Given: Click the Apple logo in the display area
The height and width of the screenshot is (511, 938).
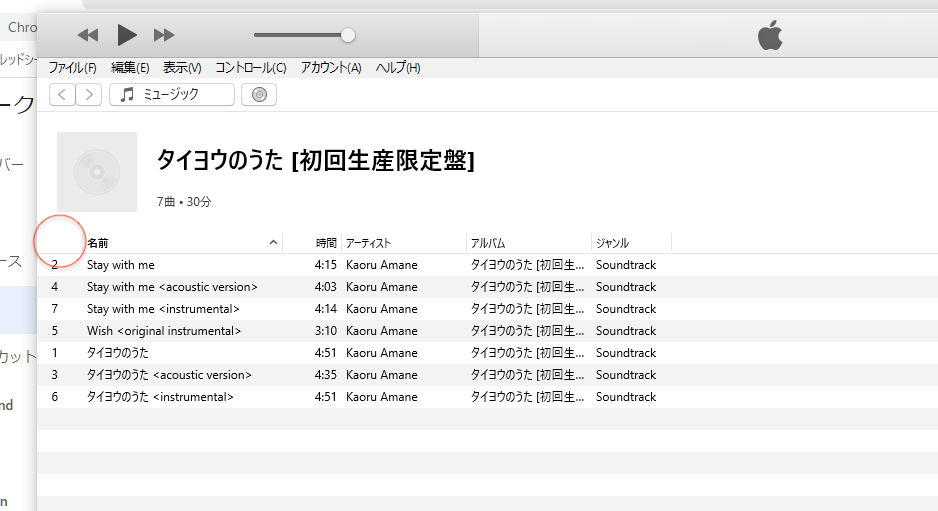Looking at the screenshot, I should point(769,37).
